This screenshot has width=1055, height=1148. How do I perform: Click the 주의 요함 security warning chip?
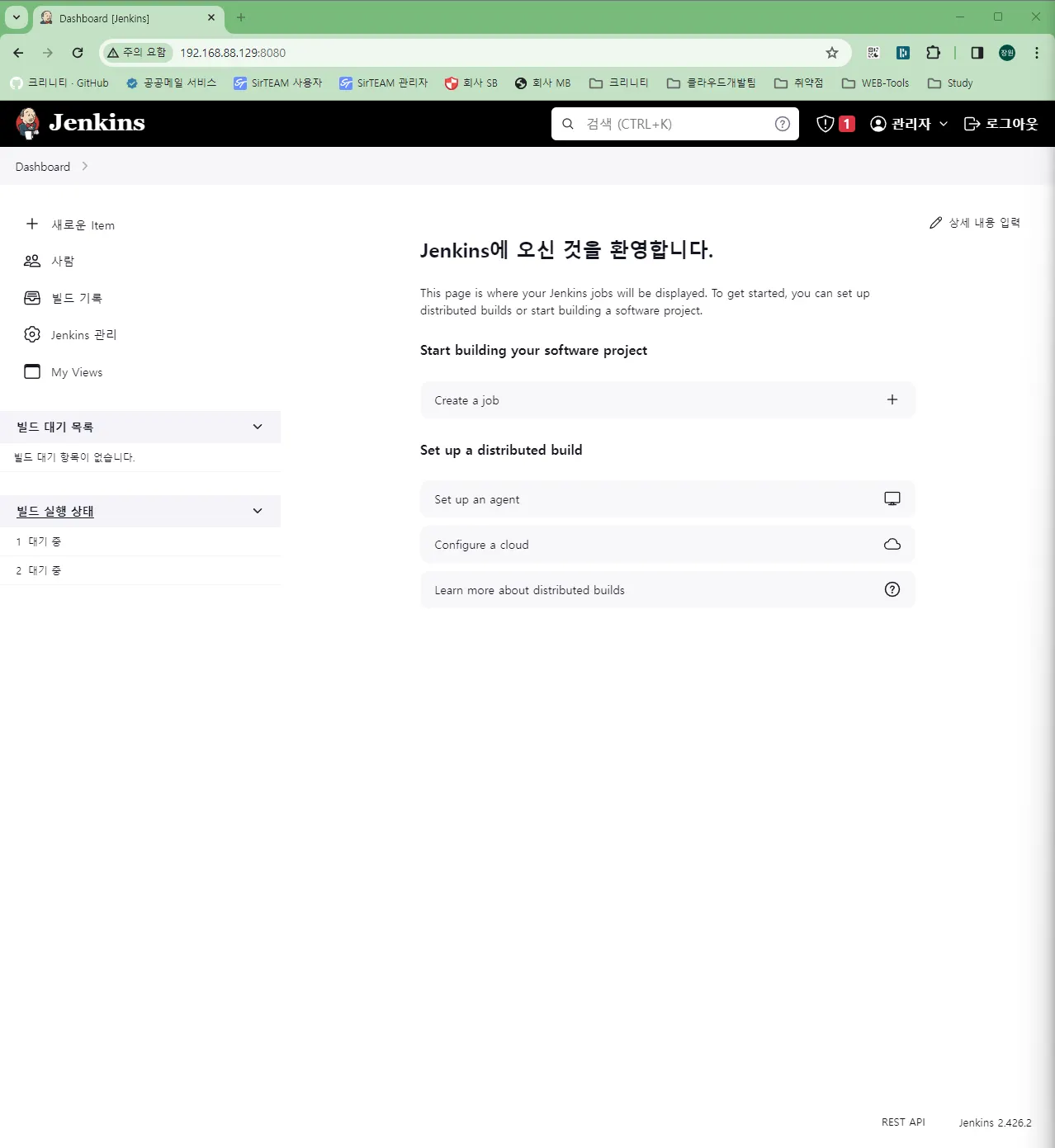click(x=137, y=53)
